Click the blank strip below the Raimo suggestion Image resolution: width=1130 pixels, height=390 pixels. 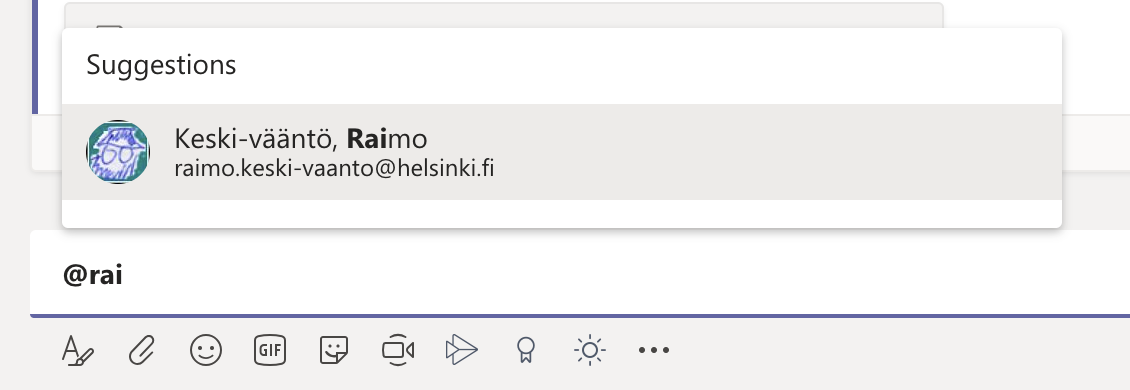(561, 213)
